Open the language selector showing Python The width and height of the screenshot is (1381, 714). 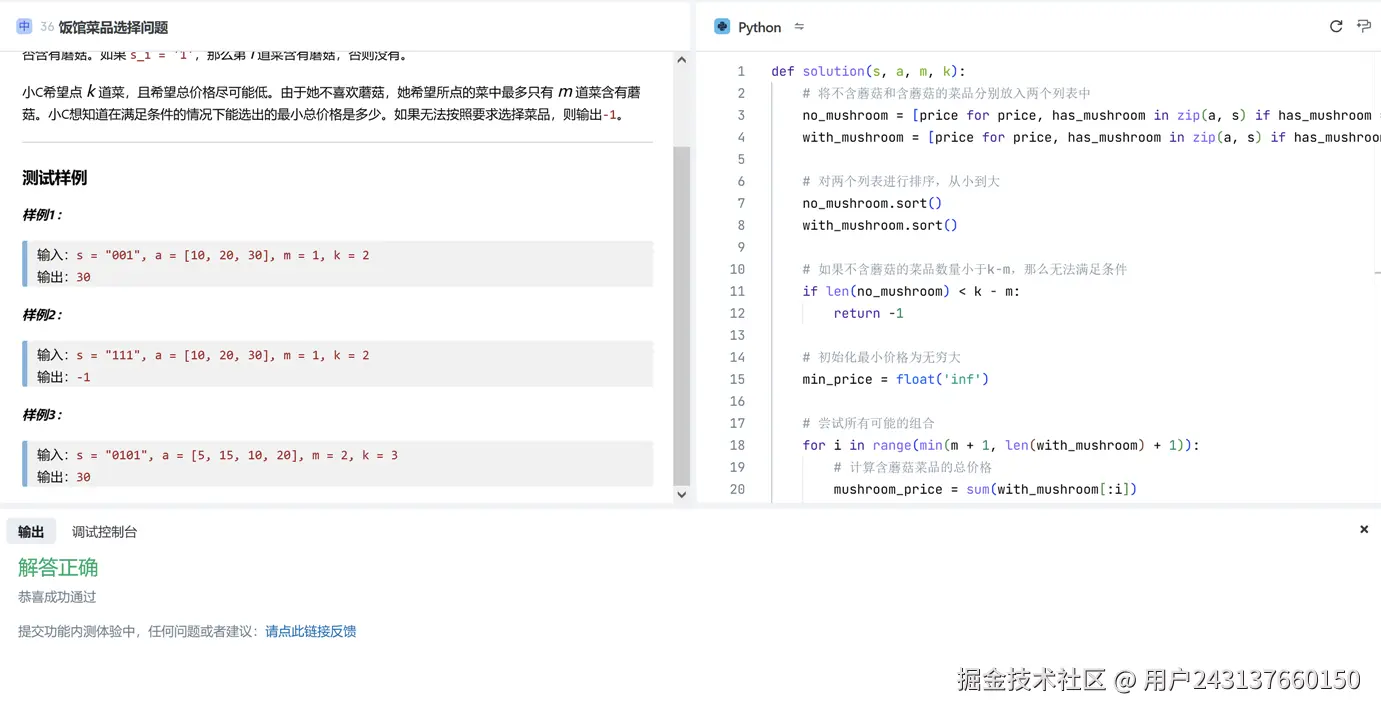(x=759, y=27)
